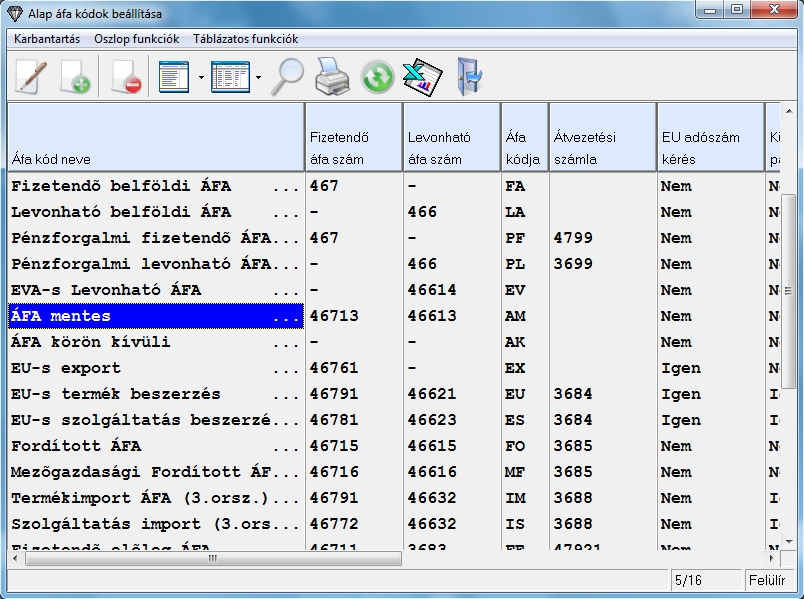Open the Karbantartás menu
The image size is (804, 599).
coord(47,39)
